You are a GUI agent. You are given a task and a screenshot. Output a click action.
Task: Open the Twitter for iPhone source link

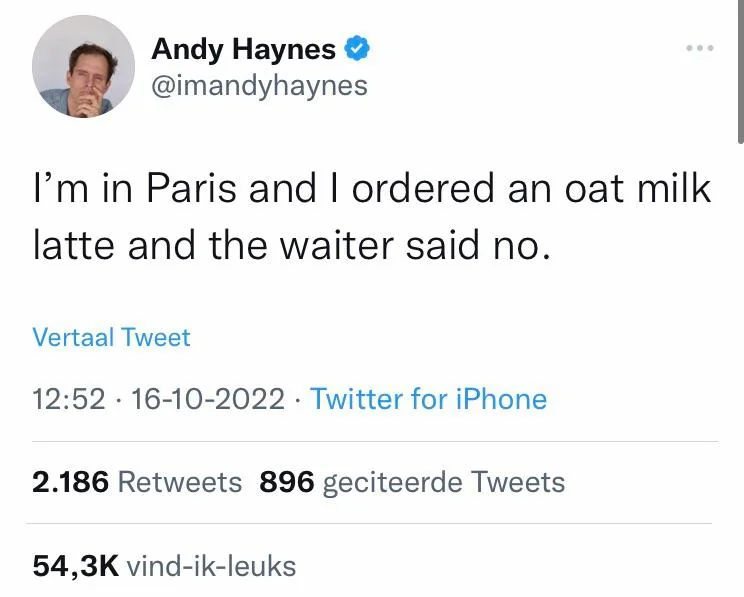(428, 400)
